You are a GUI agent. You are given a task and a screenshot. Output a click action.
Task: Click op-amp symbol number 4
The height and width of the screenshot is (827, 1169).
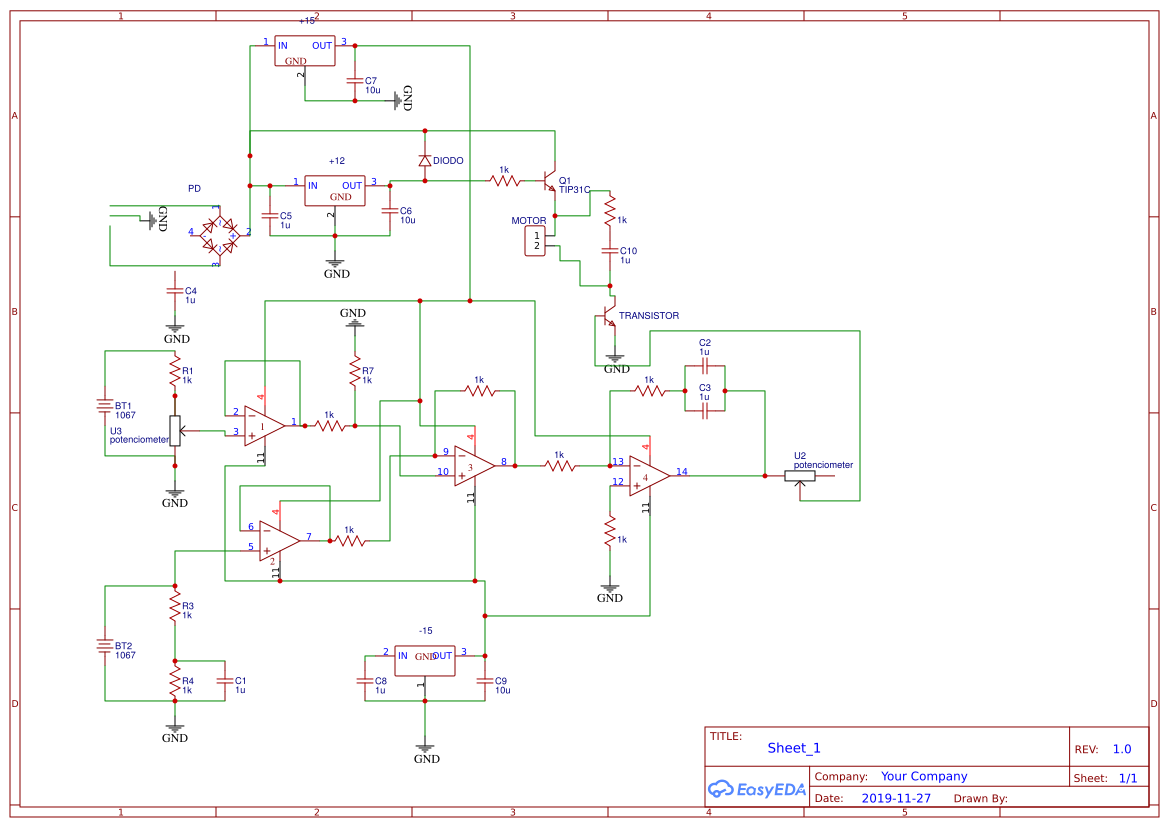point(643,474)
